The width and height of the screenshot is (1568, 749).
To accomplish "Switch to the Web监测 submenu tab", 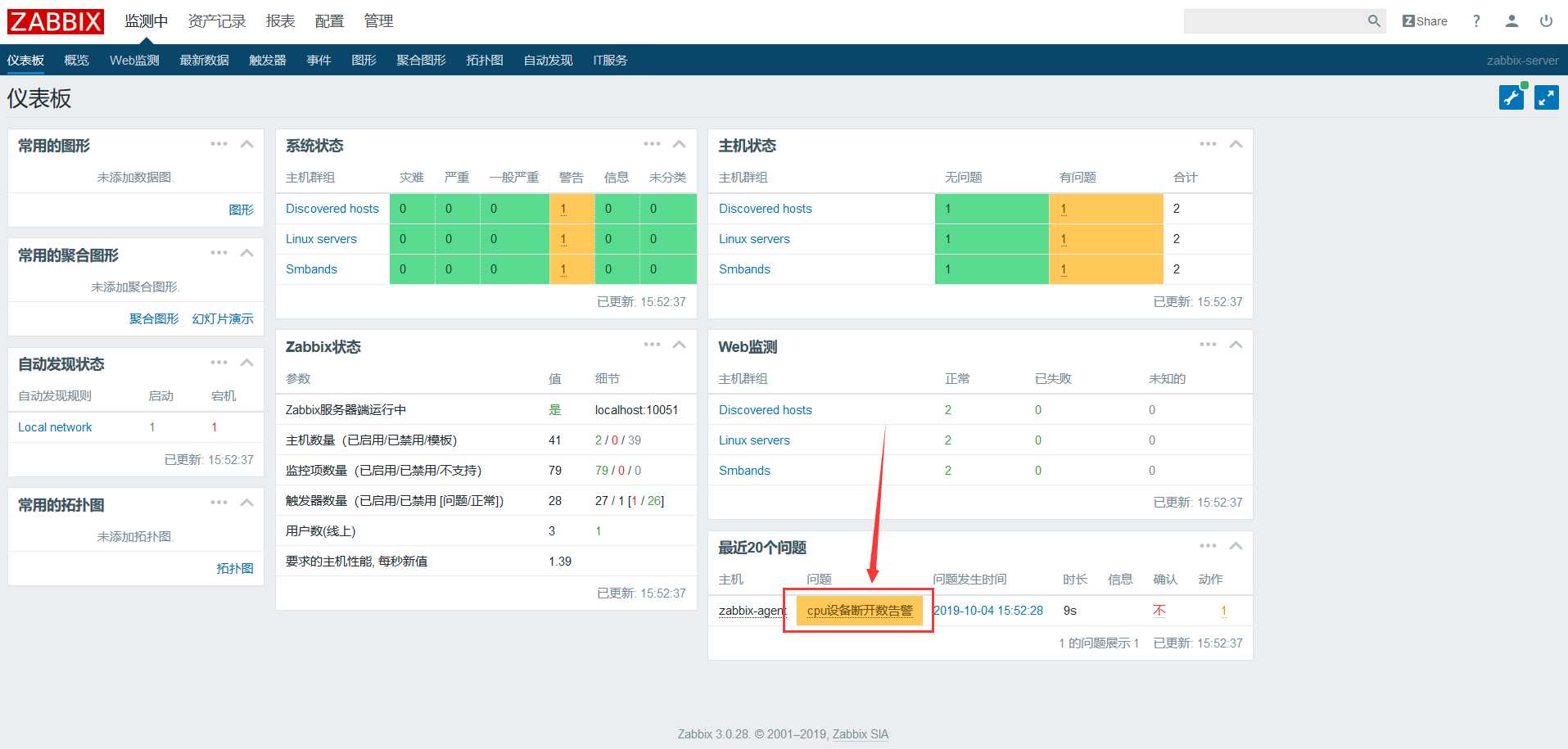I will click(x=134, y=61).
